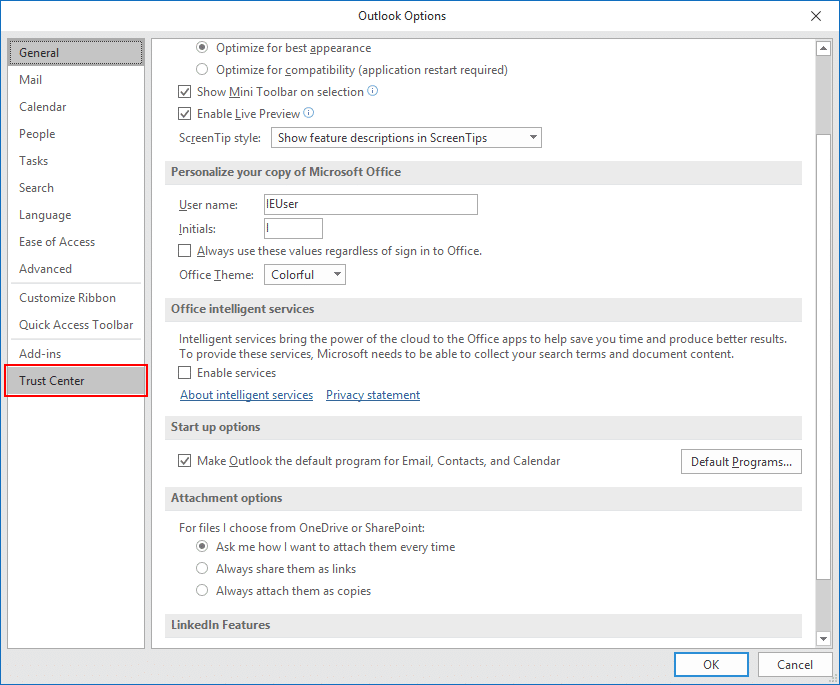Open the Privacy statement link
Image resolution: width=840 pixels, height=685 pixels.
pos(373,395)
